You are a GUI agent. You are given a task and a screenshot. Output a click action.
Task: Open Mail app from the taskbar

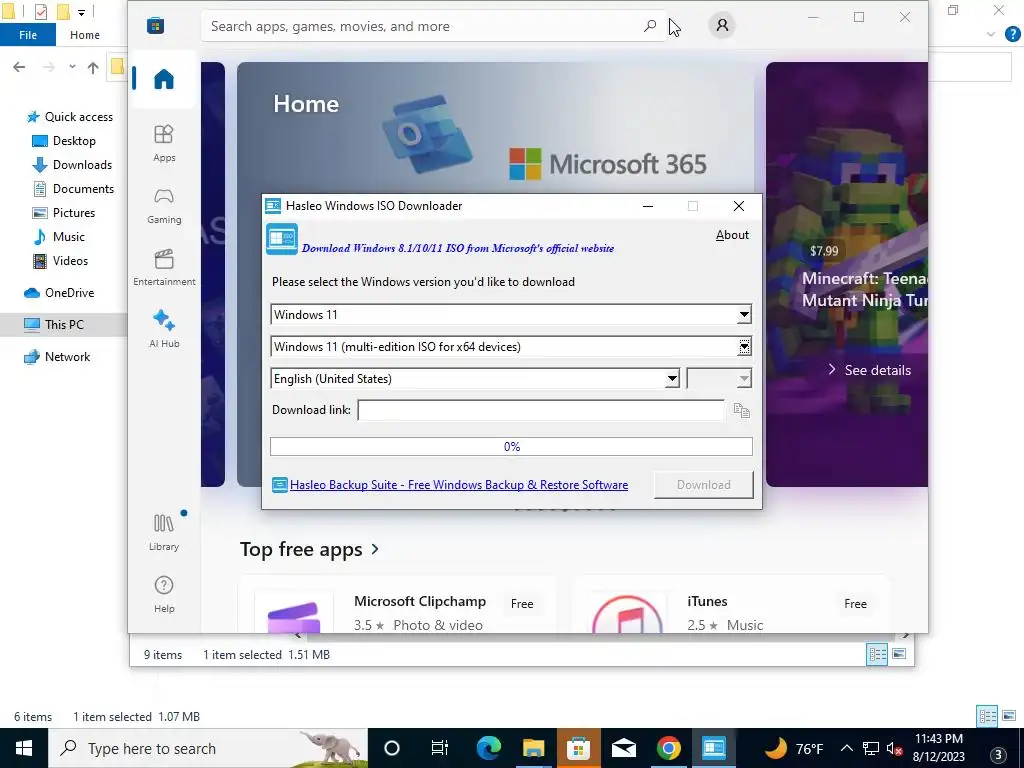[623, 748]
